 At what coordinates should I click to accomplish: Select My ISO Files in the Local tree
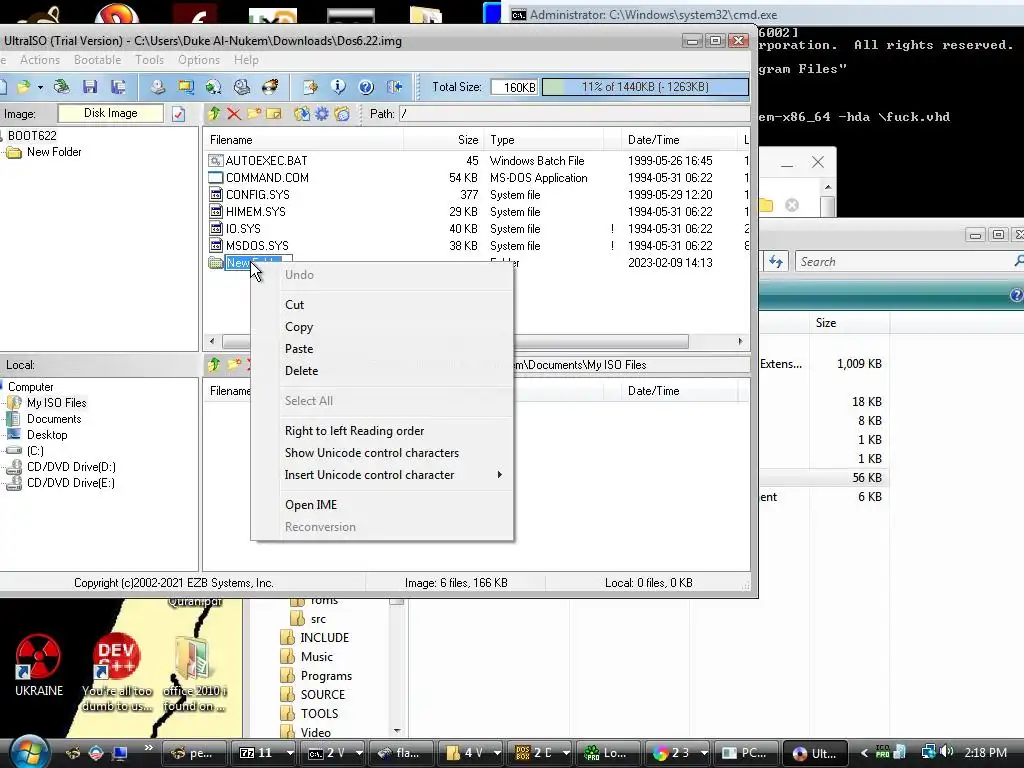pyautogui.click(x=56, y=402)
